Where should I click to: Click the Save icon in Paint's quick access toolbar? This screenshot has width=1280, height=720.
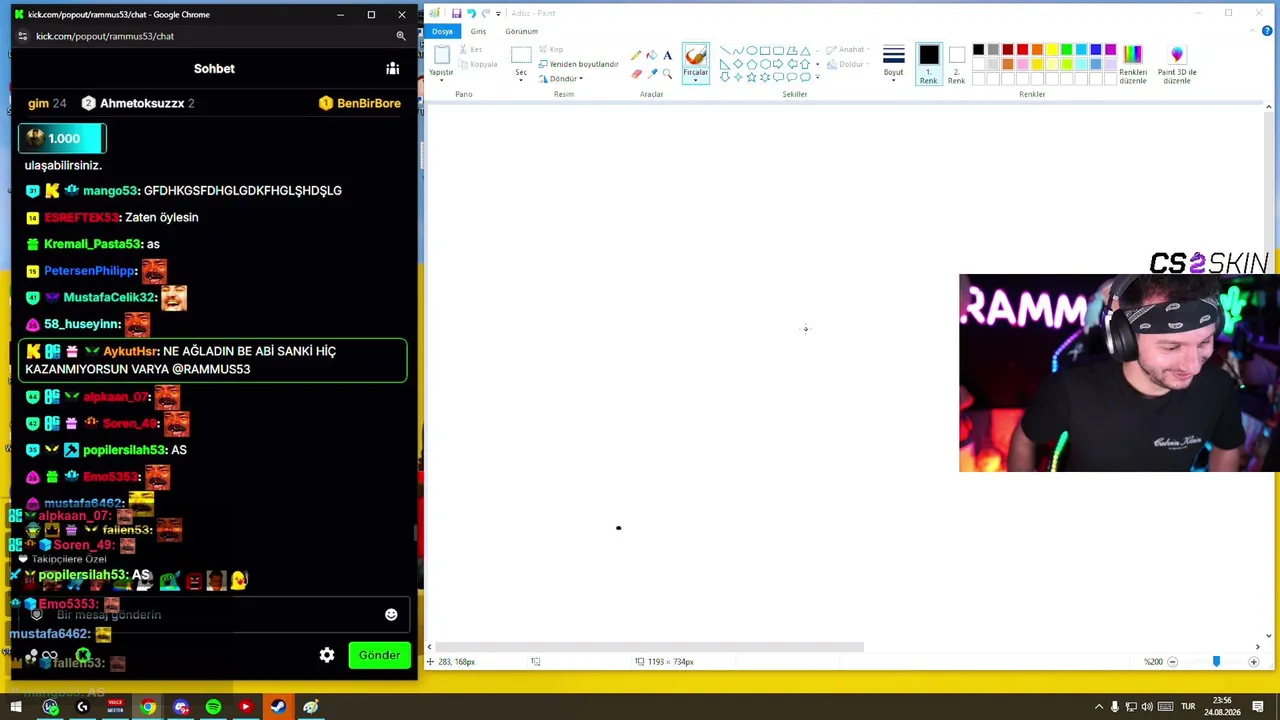(456, 13)
